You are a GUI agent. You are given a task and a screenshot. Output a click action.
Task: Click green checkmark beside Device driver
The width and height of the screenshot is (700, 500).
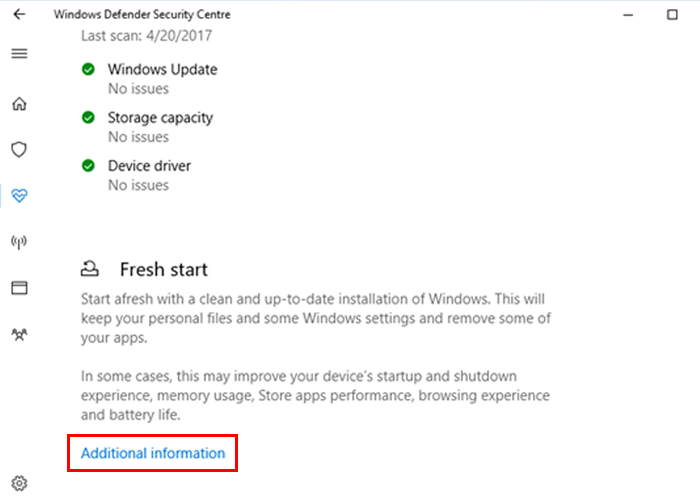coord(88,166)
